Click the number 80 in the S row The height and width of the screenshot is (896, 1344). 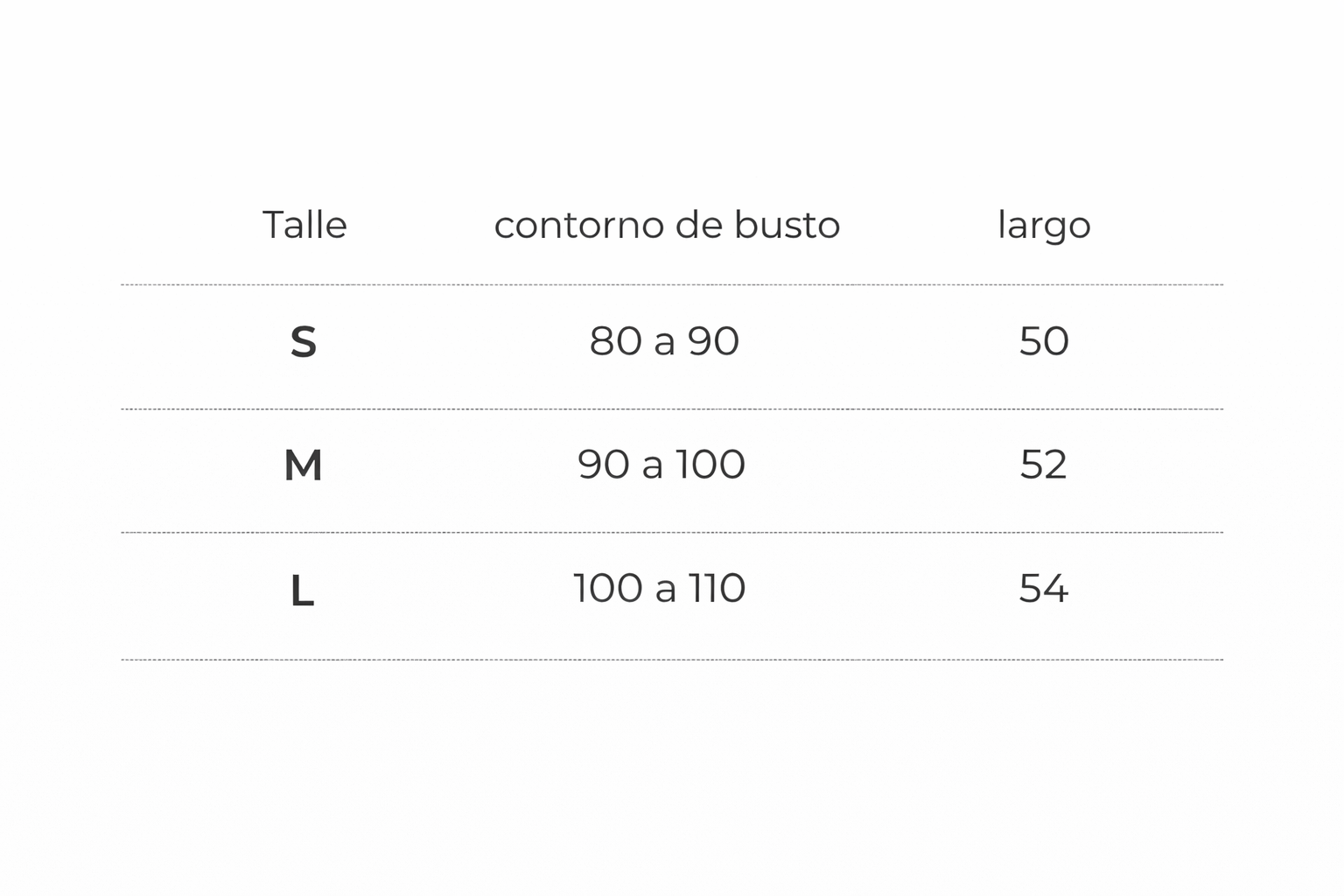click(x=615, y=340)
